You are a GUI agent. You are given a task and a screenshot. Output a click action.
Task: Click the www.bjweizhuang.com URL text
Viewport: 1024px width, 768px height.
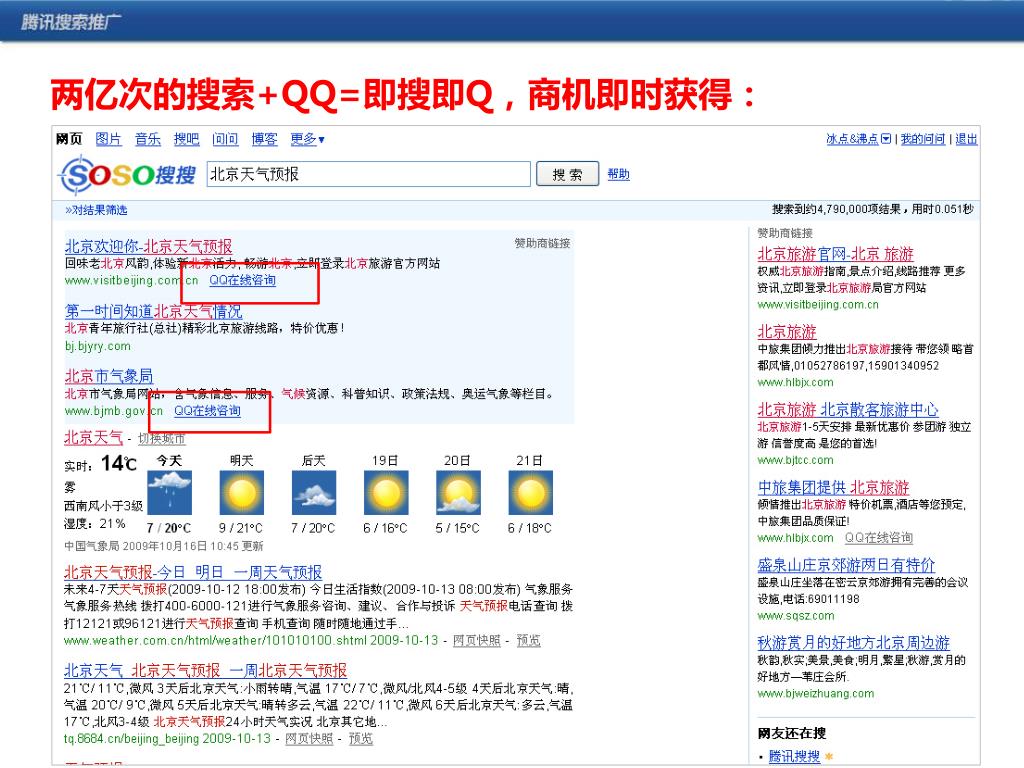816,694
